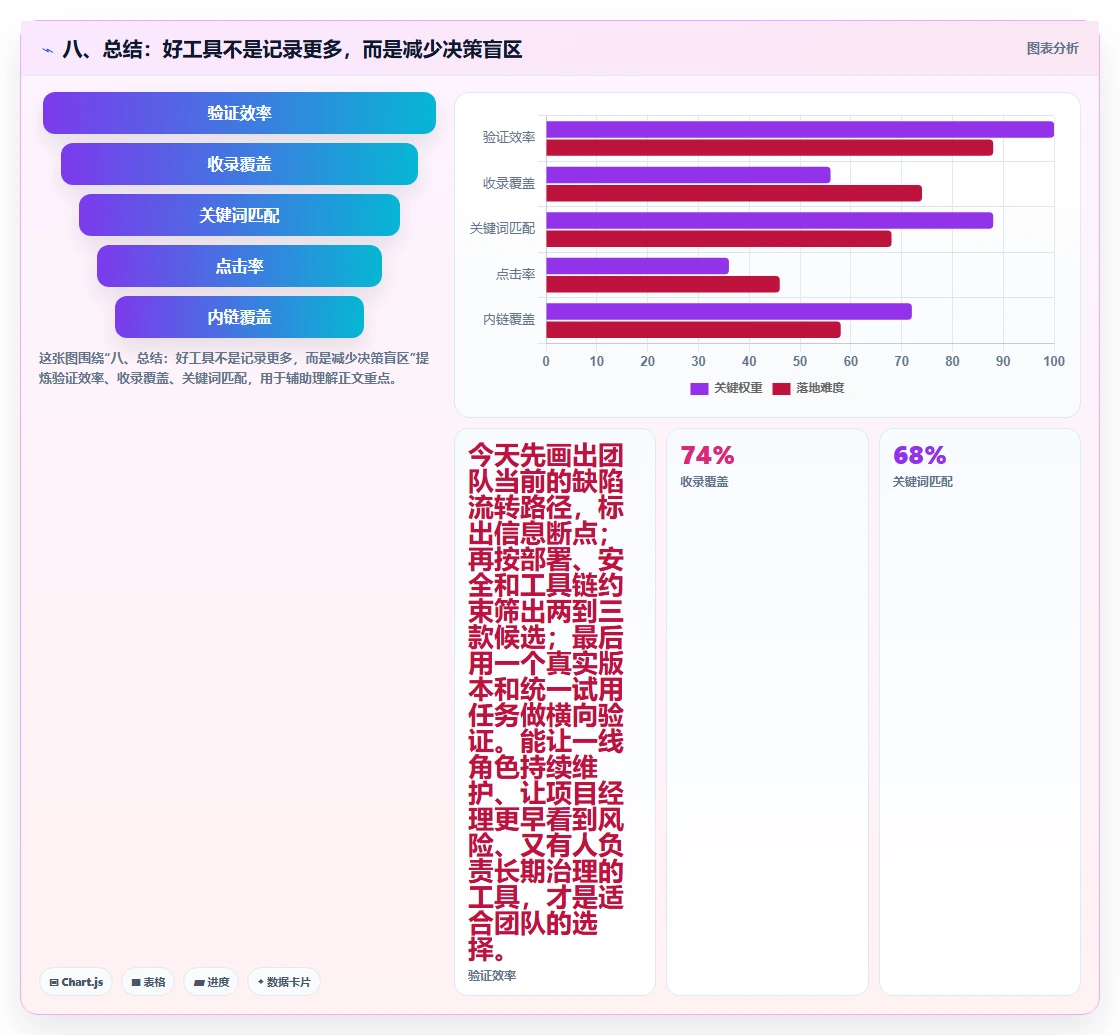
Task: Click the 100 tick on the x-axis
Action: tap(1054, 361)
